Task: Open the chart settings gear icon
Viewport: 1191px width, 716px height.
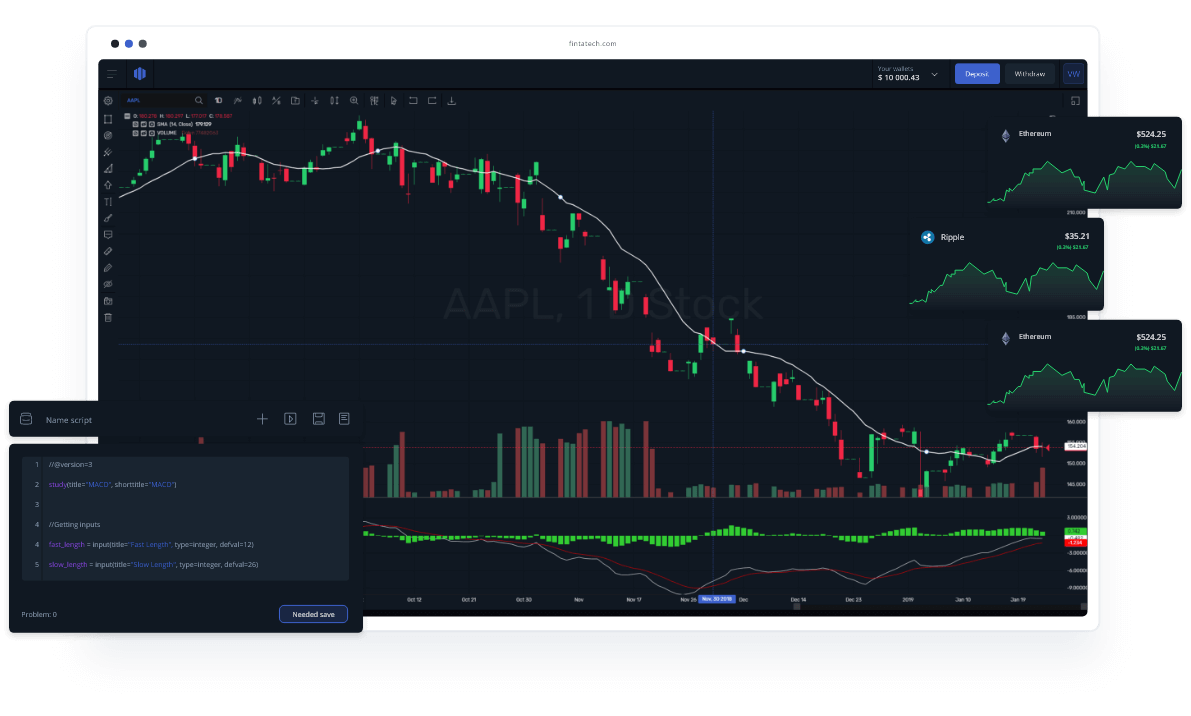Action: click(x=109, y=100)
